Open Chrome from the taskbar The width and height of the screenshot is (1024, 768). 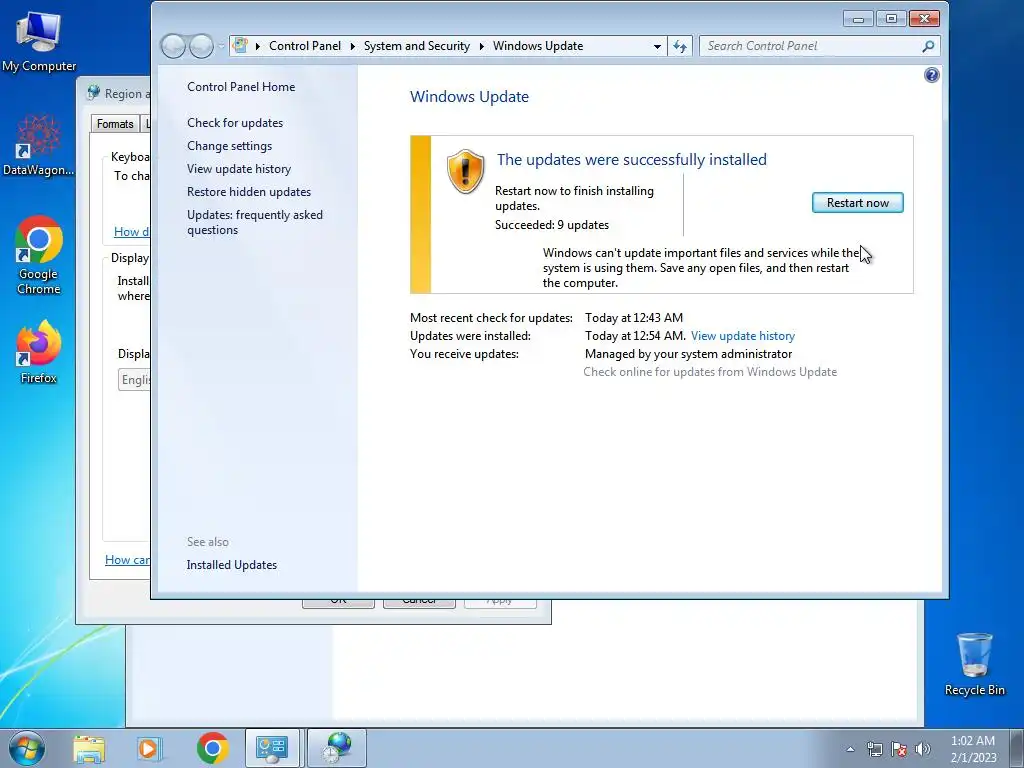point(212,748)
